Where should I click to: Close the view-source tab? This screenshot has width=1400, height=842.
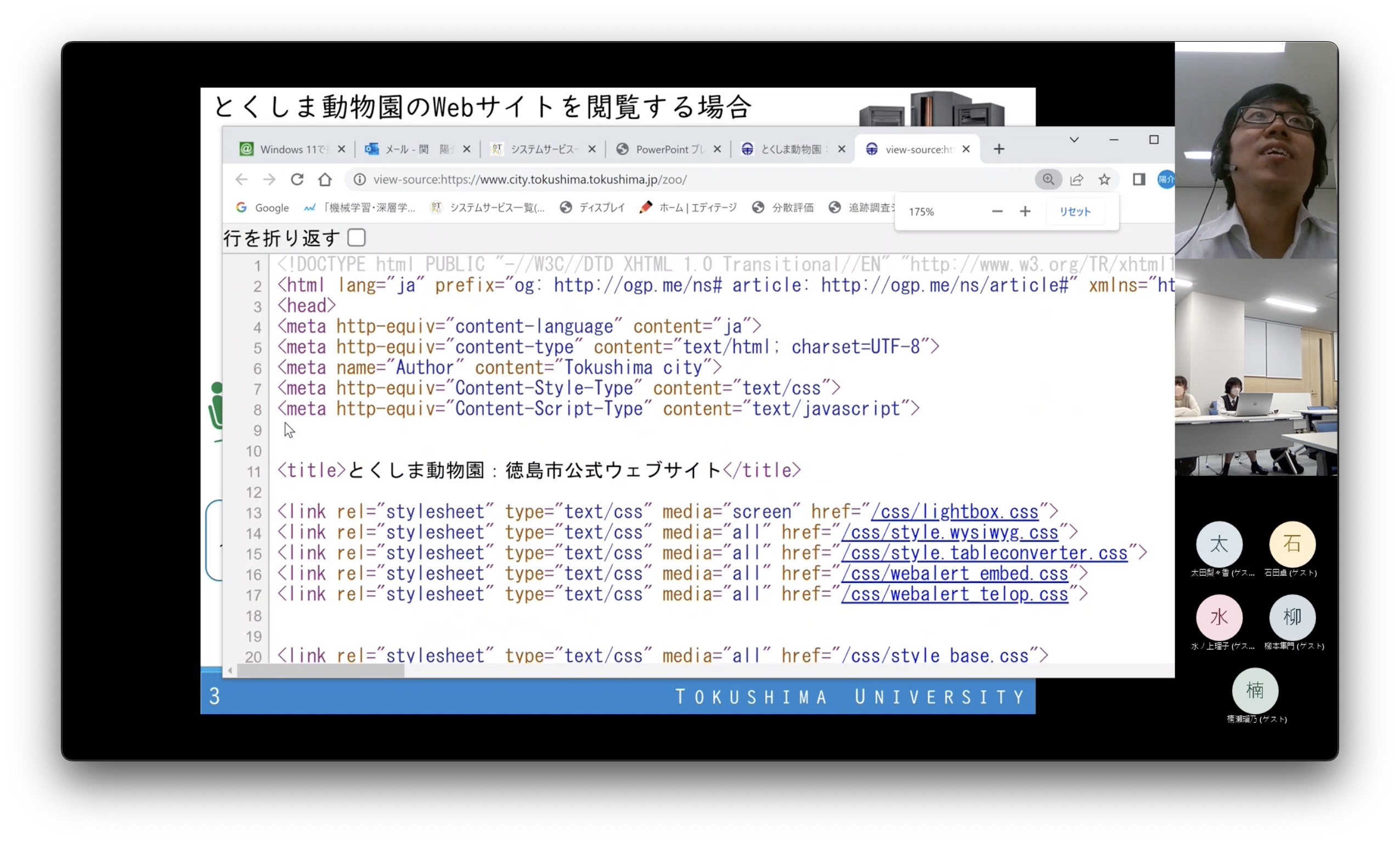click(966, 149)
